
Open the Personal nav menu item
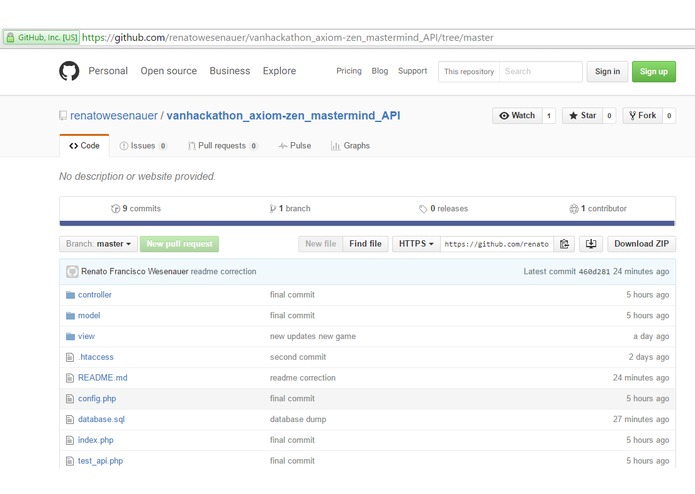pos(108,71)
